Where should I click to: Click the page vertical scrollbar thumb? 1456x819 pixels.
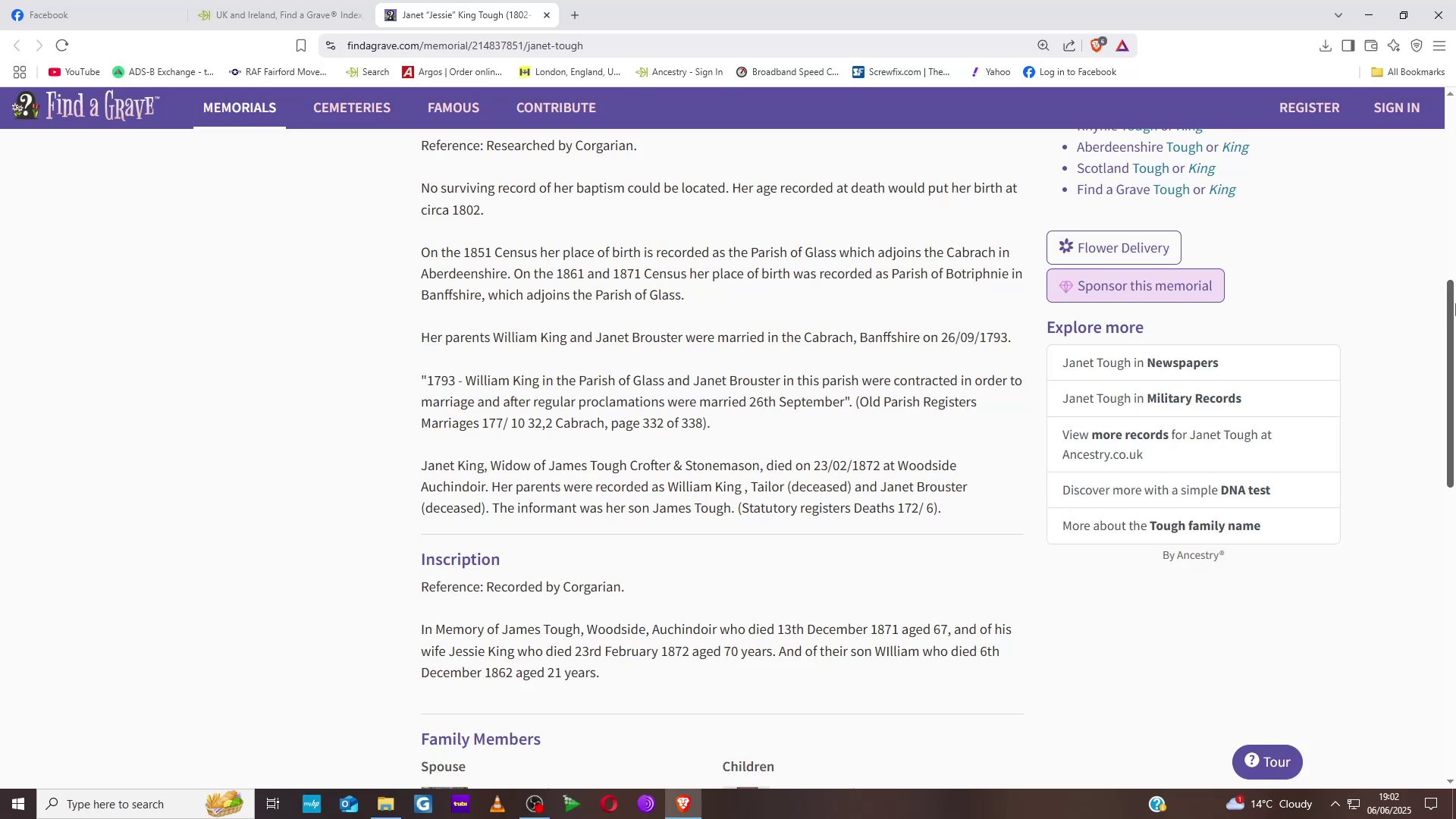click(1450, 383)
